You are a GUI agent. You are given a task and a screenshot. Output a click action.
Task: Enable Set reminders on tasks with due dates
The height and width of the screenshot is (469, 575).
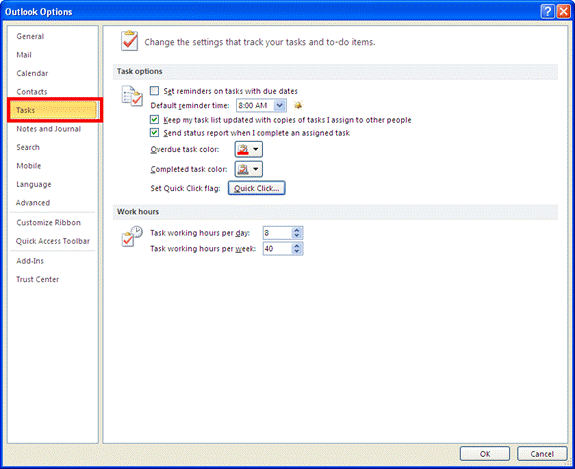coord(154,91)
